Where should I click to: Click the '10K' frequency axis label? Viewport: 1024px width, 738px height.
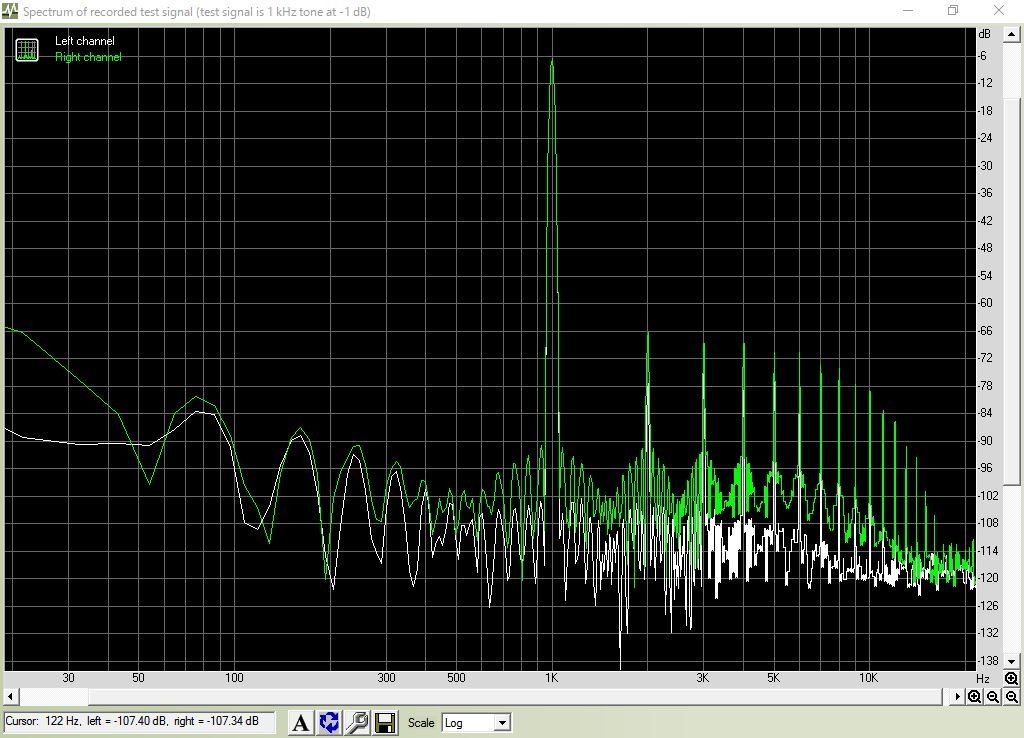(x=868, y=678)
